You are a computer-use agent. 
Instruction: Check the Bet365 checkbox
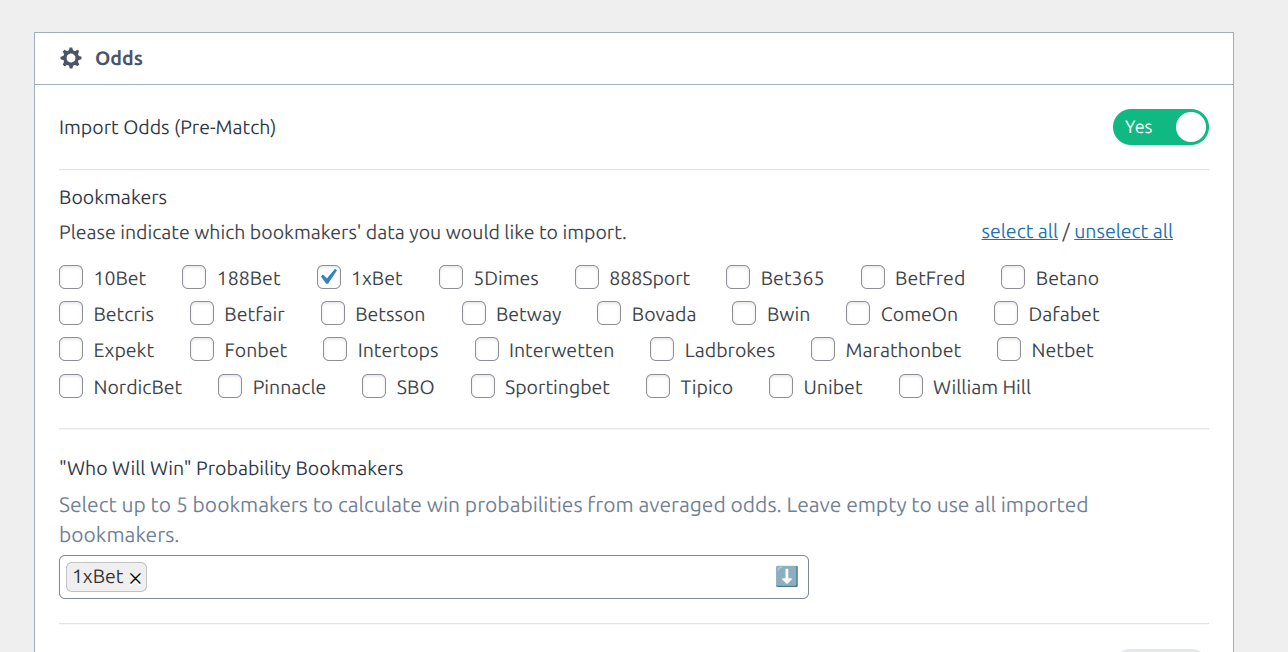click(738, 277)
